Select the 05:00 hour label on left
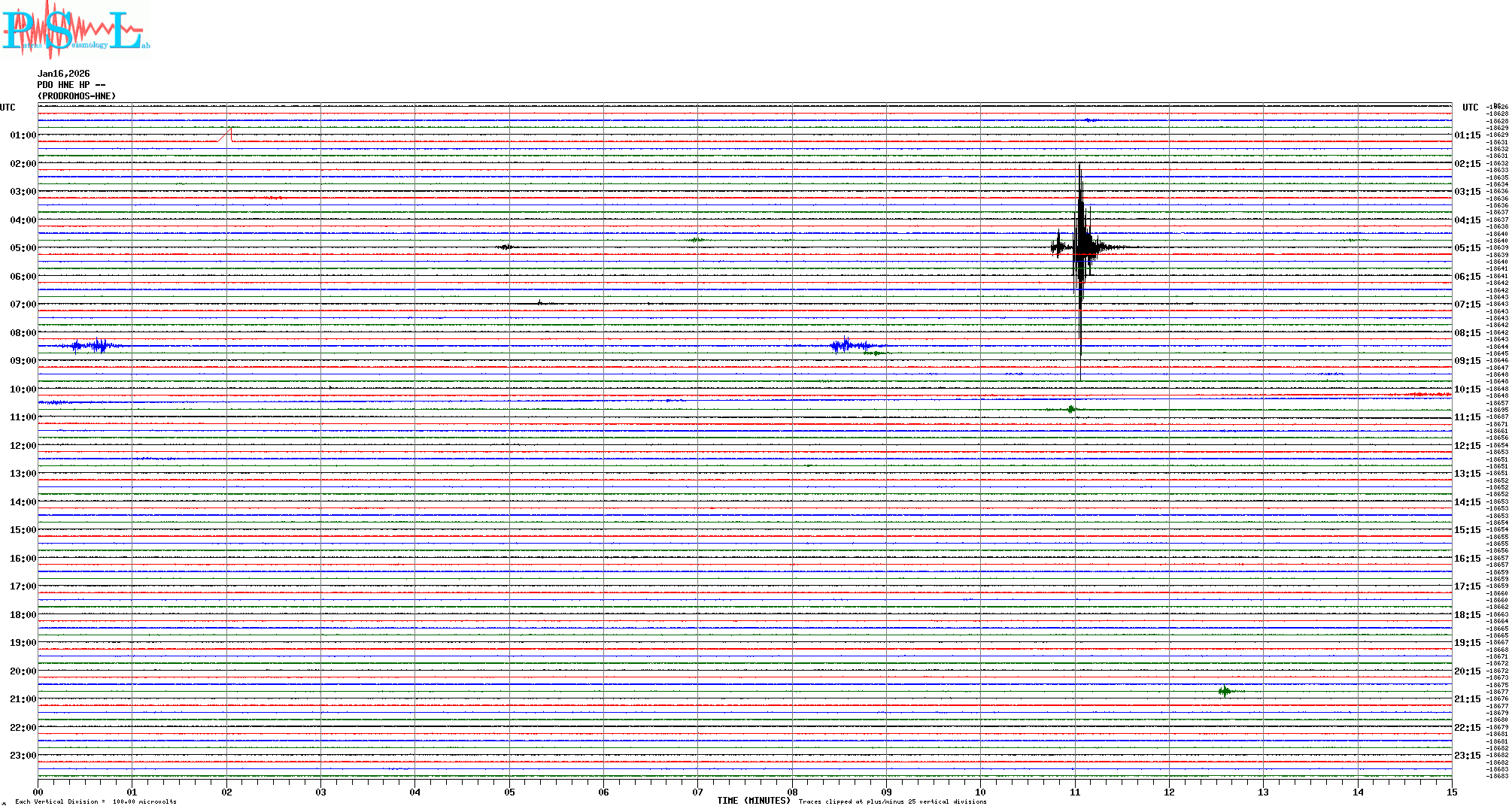 point(23,248)
